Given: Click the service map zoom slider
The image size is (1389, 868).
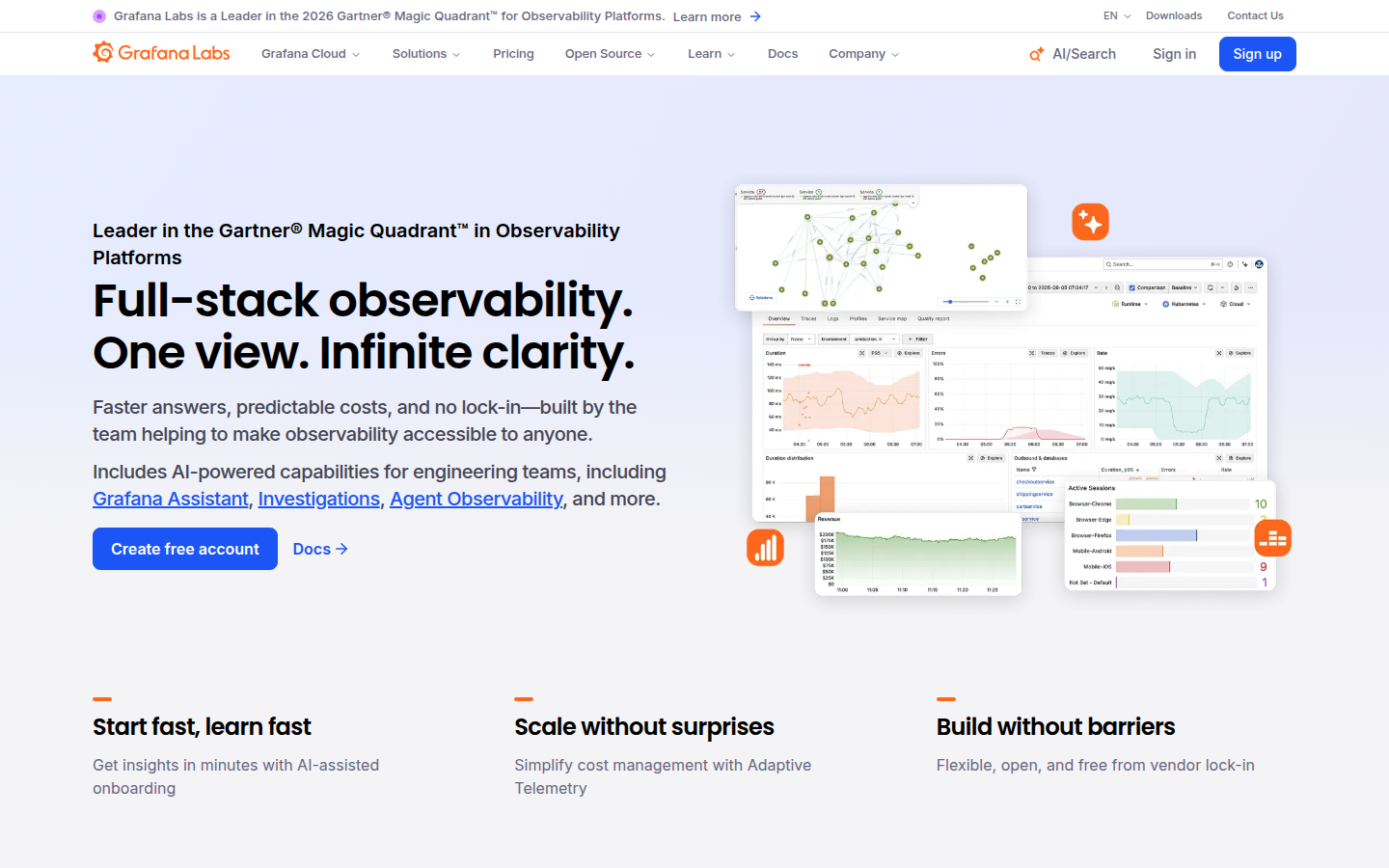Looking at the screenshot, I should click(966, 302).
